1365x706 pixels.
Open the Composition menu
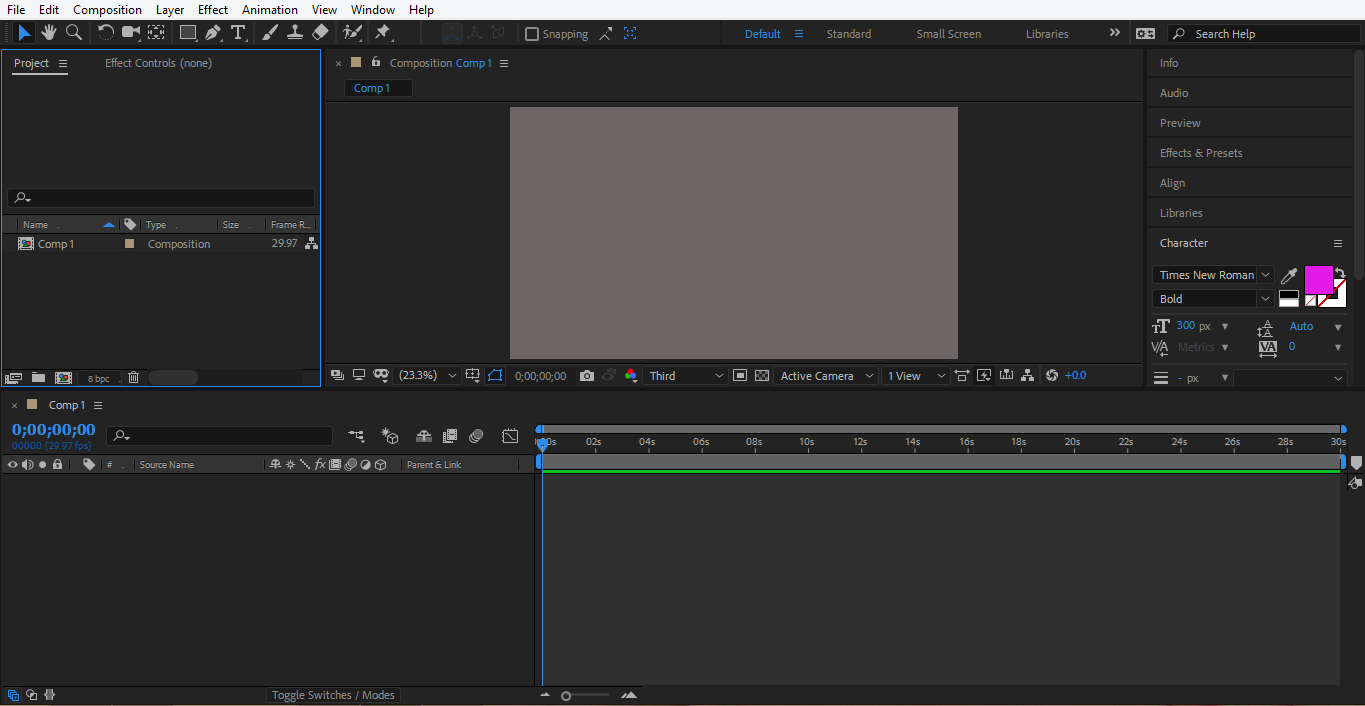[x=107, y=9]
